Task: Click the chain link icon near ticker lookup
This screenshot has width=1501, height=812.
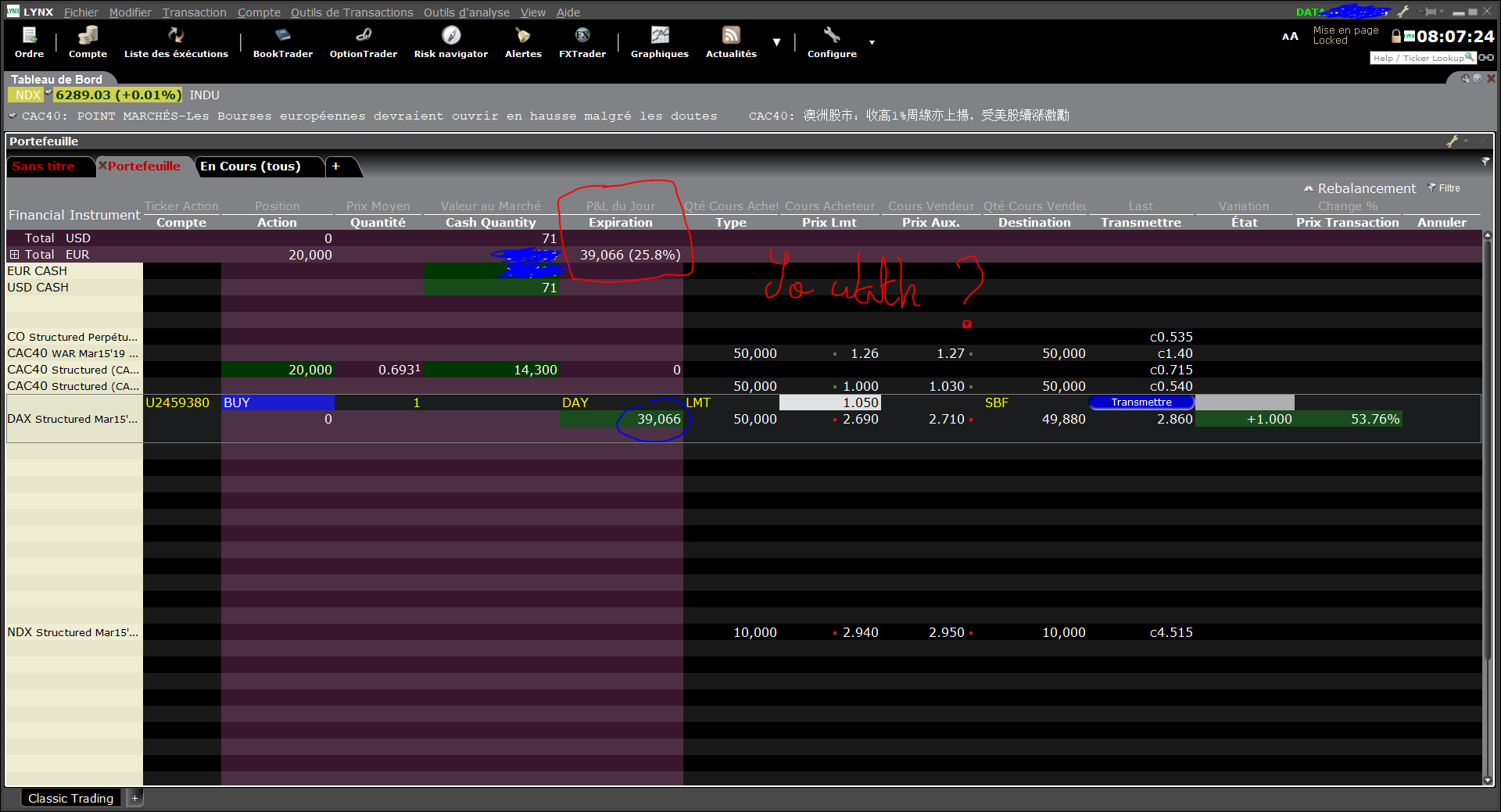Action: click(1486, 58)
